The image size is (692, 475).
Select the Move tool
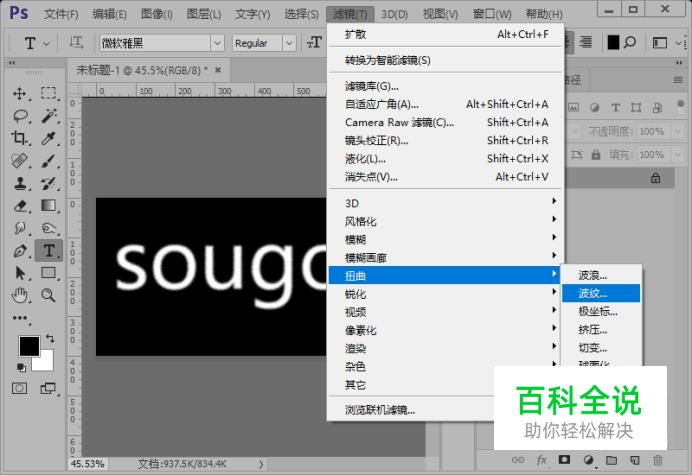(19, 94)
